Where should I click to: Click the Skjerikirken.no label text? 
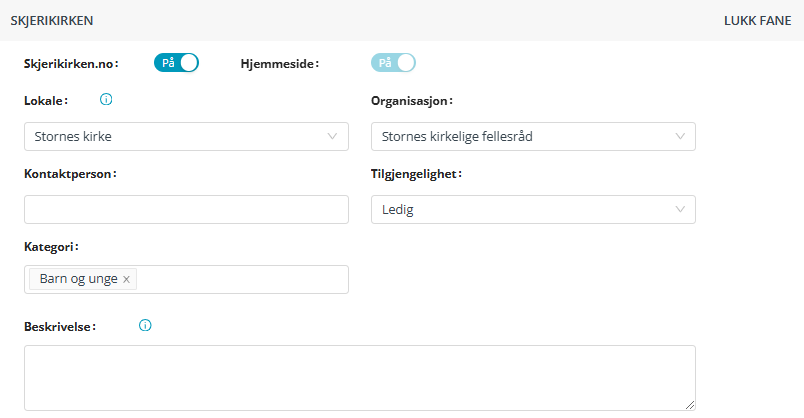tap(70, 64)
